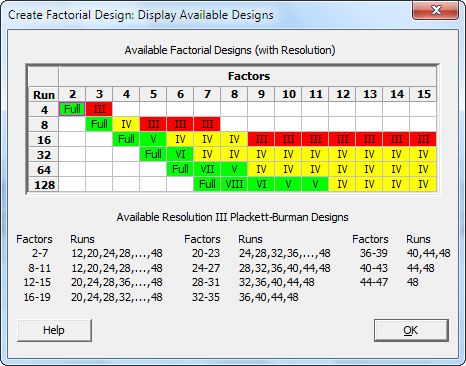Click the III cell for 8 runs, 7 factors
The height and width of the screenshot is (366, 466).
pos(207,124)
